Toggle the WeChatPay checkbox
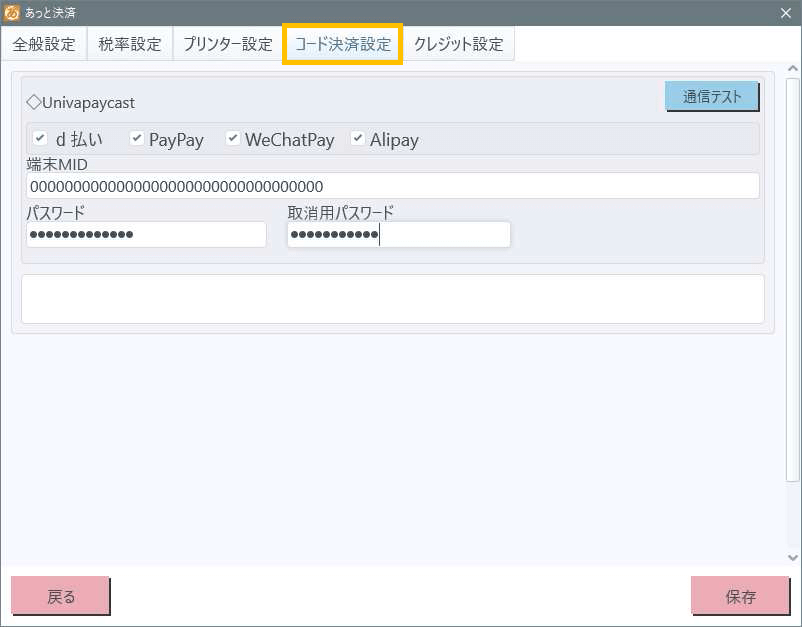Image resolution: width=802 pixels, height=627 pixels. pyautogui.click(x=234, y=139)
